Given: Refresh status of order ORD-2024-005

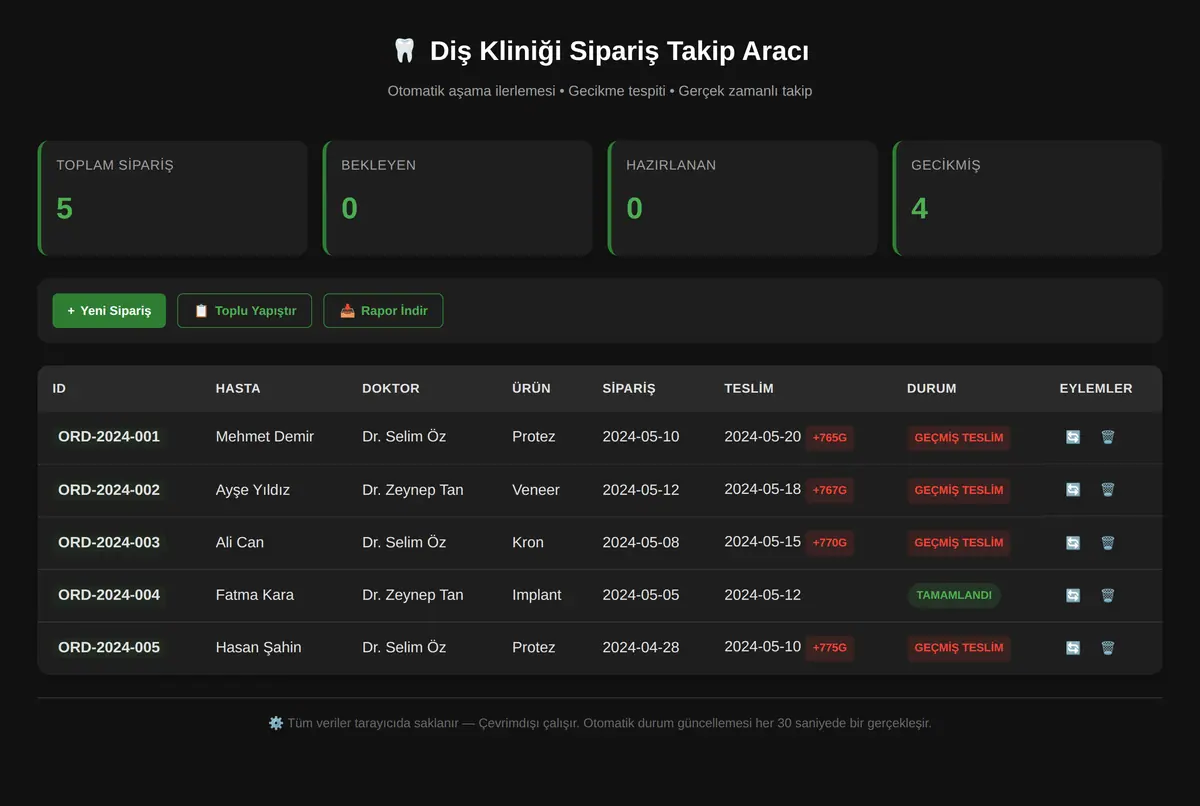Looking at the screenshot, I should (1073, 648).
